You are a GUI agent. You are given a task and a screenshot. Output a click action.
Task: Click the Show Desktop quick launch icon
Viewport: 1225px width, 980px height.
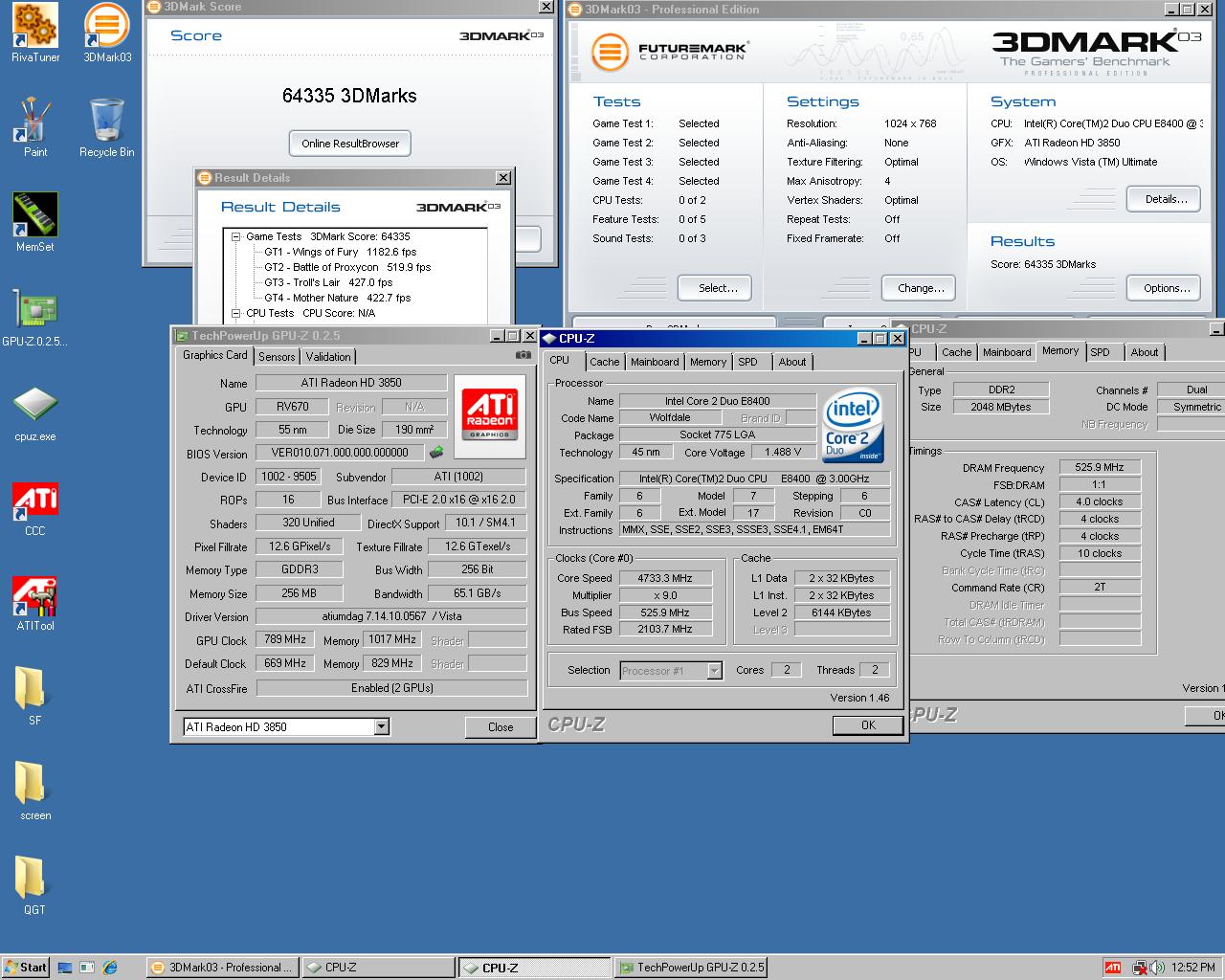click(65, 968)
